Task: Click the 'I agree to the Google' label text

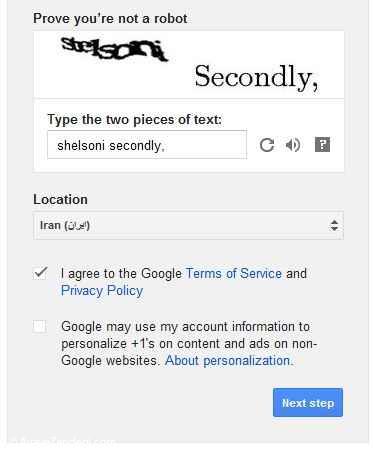Action: coord(121,274)
